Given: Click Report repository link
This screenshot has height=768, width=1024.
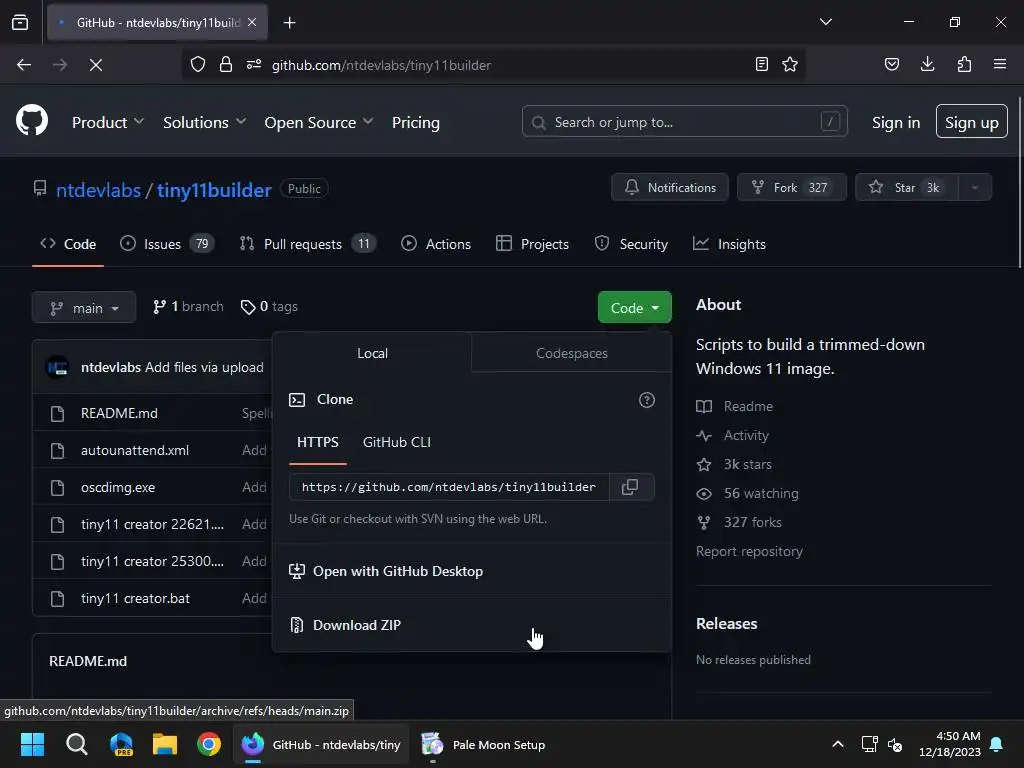Looking at the screenshot, I should pyautogui.click(x=749, y=551).
